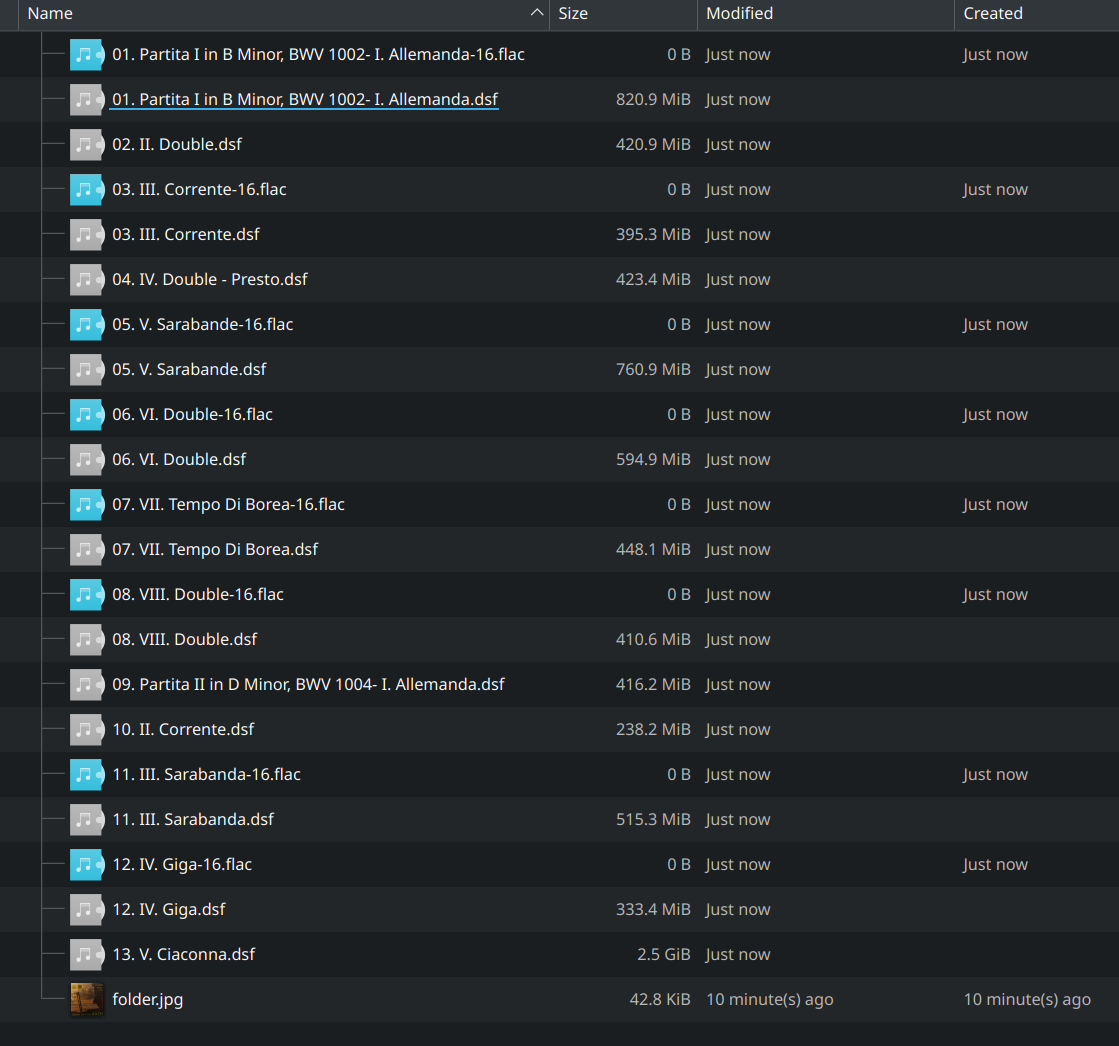The image size is (1119, 1046).
Task: Click the audio icon beside 02. II. Double.dsf
Action: (x=87, y=144)
